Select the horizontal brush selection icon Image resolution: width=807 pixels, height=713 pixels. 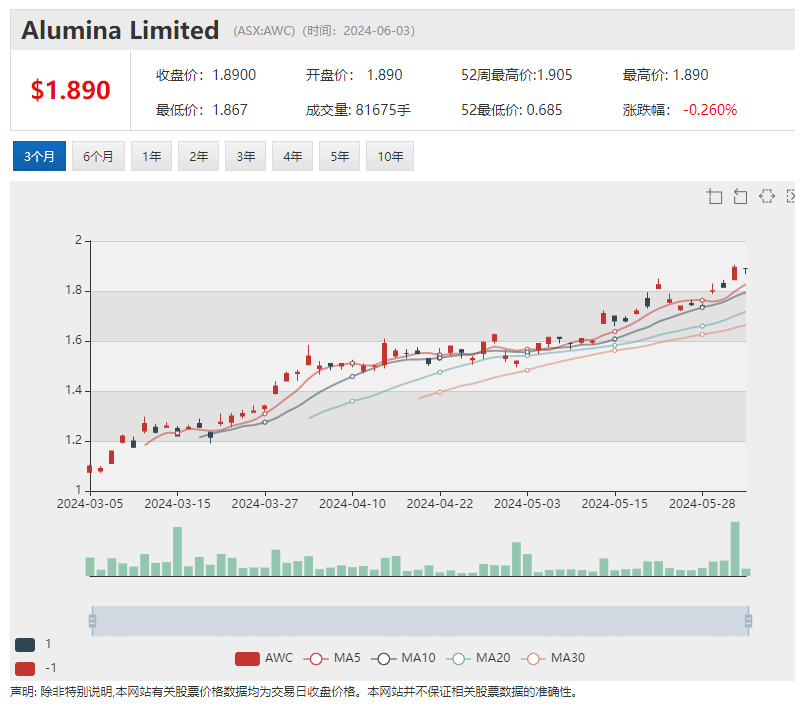(766, 196)
